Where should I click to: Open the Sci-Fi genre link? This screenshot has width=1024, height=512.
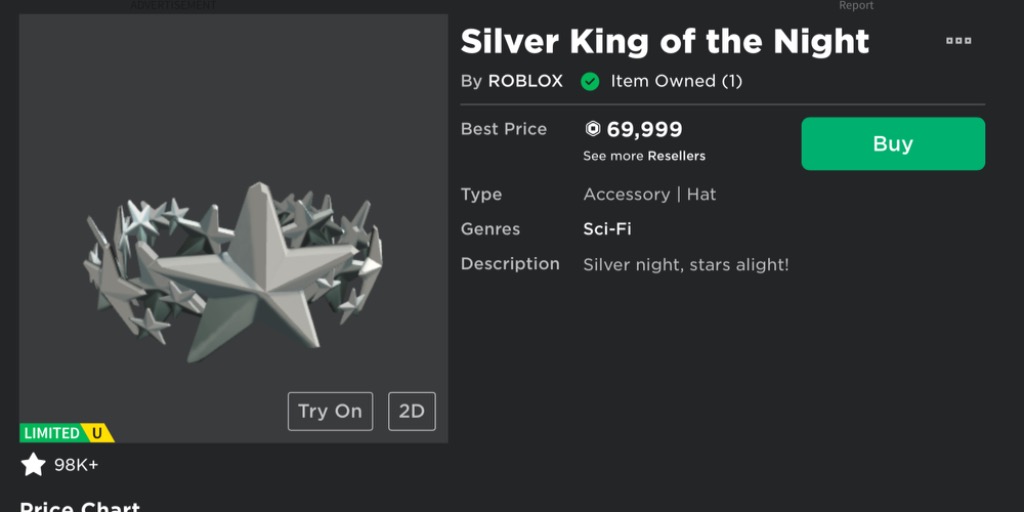pyautogui.click(x=607, y=229)
